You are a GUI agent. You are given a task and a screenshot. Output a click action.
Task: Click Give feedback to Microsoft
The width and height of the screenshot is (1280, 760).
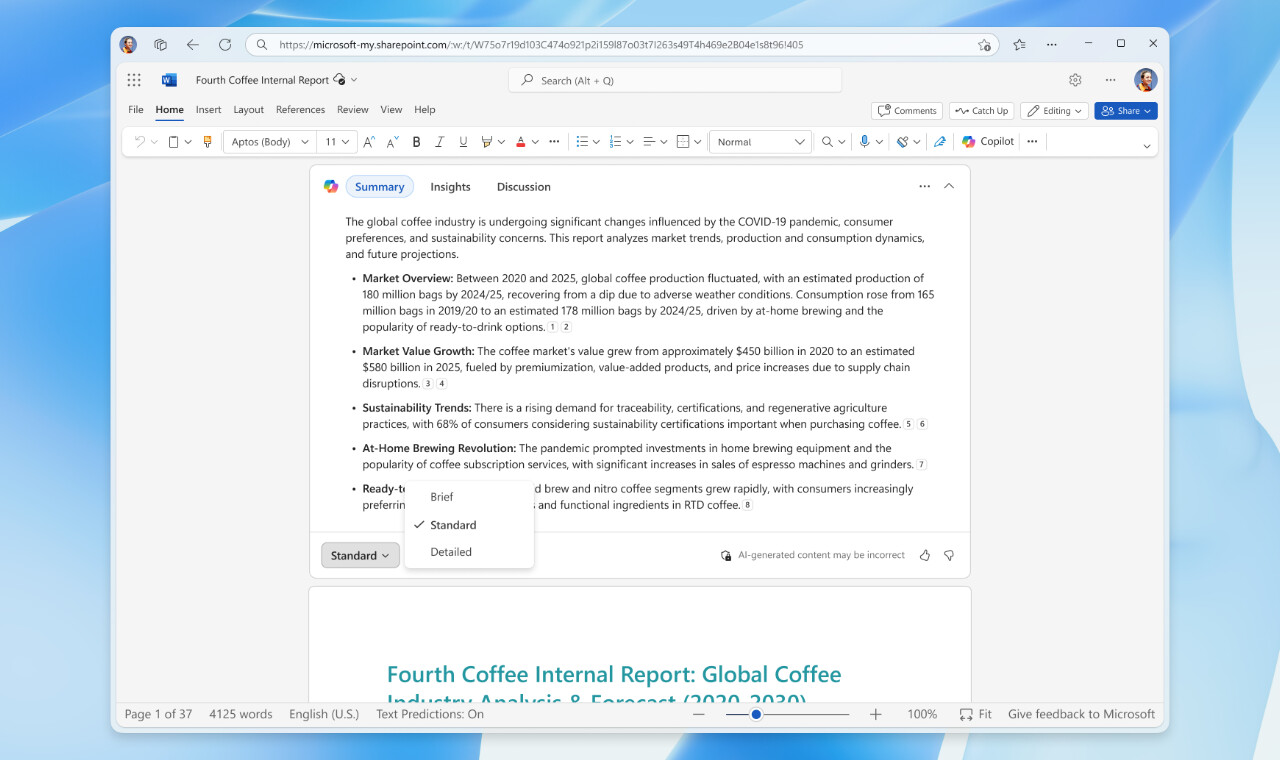click(1081, 714)
